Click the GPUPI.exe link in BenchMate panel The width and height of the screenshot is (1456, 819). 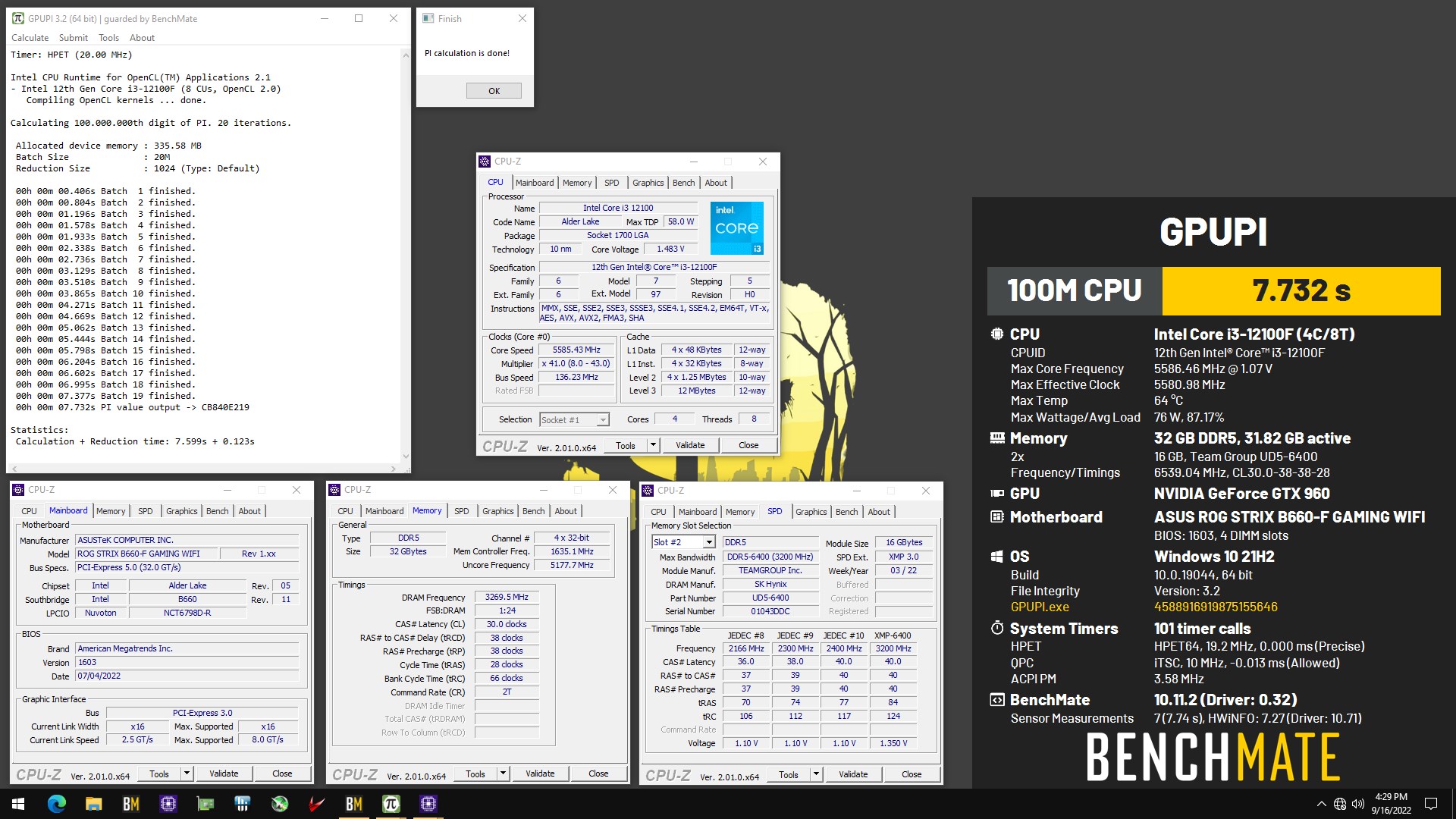(1040, 607)
